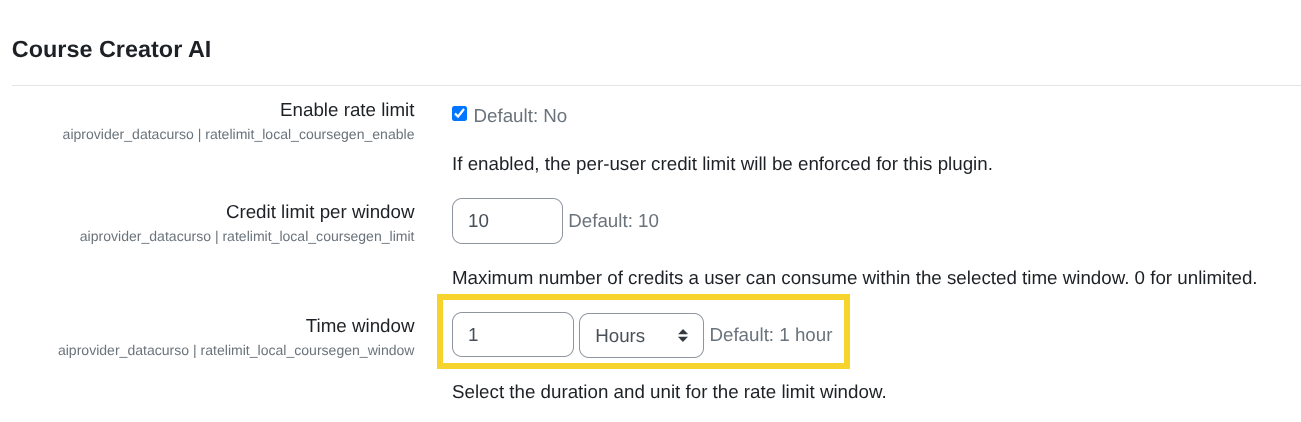1301x422 pixels.
Task: Click the Credit limit per window input
Action: (x=507, y=221)
